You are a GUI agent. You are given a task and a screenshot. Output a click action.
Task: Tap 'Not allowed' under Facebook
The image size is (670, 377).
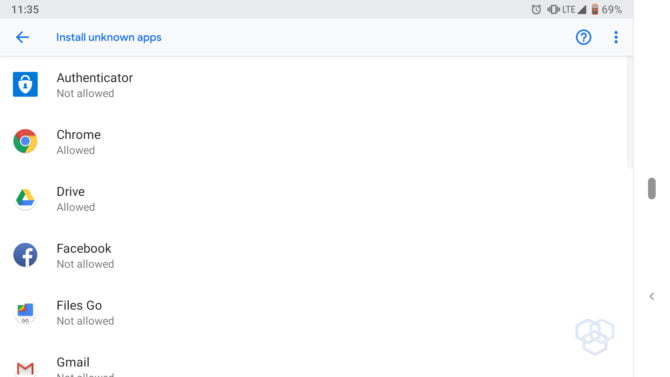[85, 264]
